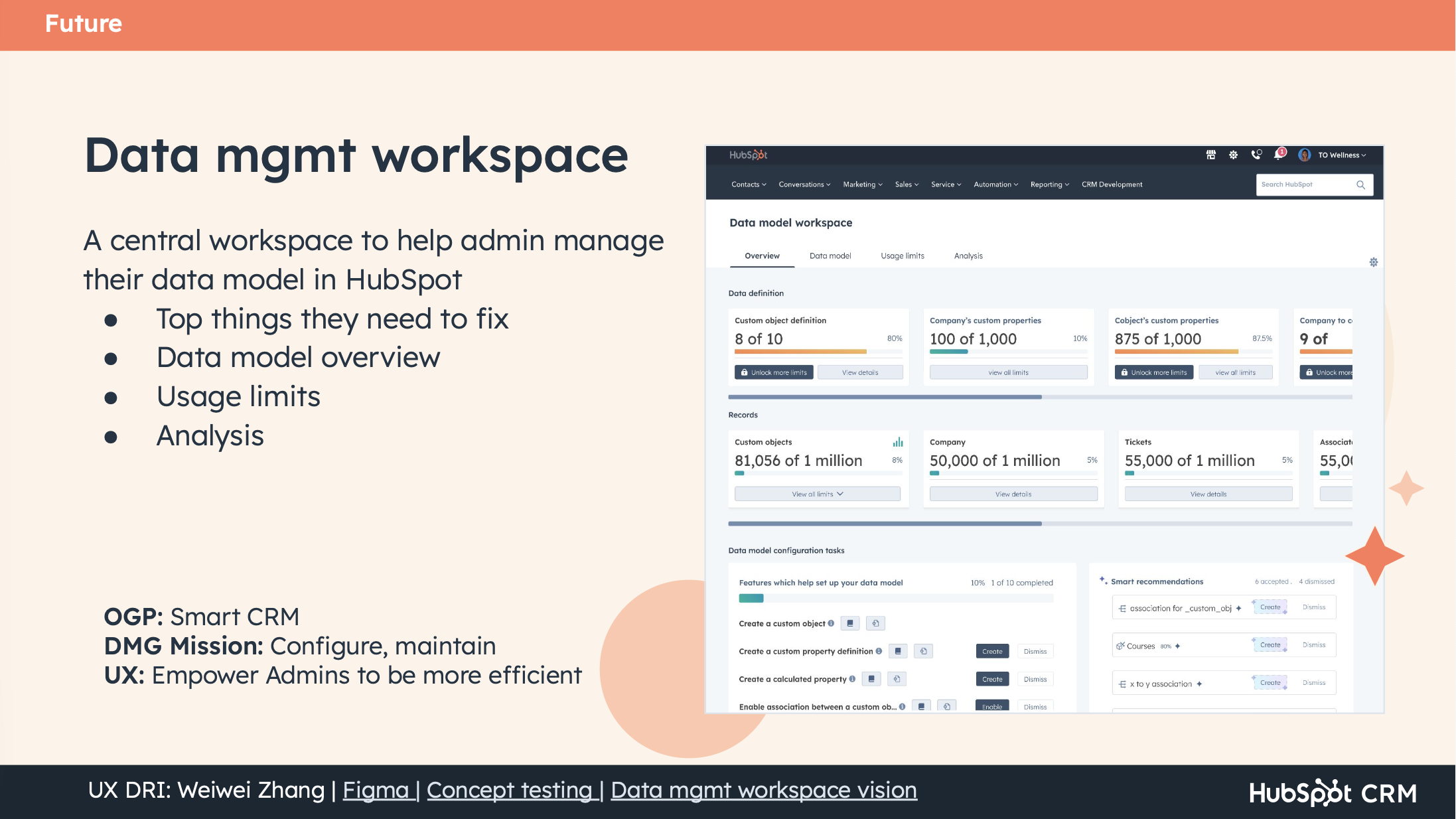Open the settings gear in the top navigation bar
The height and width of the screenshot is (819, 1456).
pos(1233,155)
